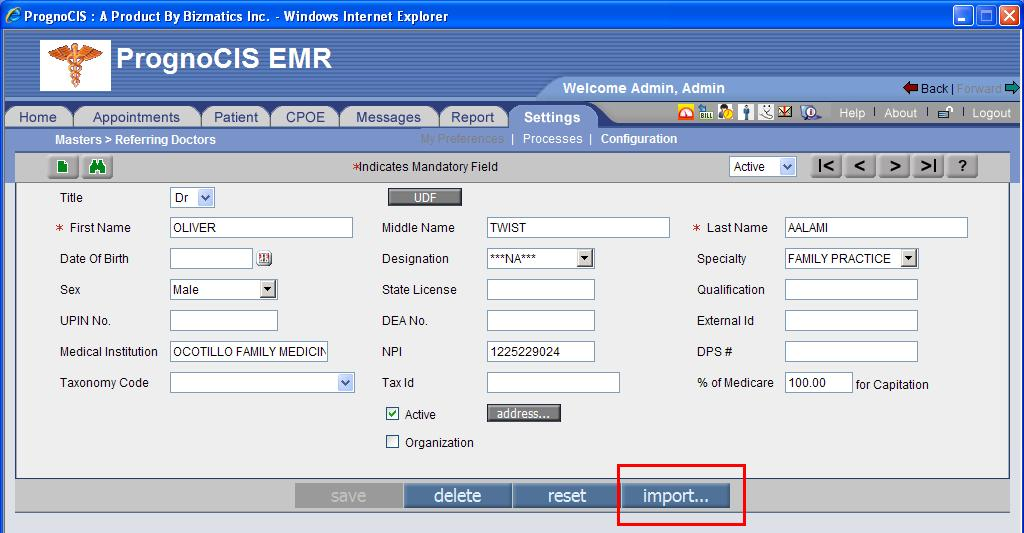Click the standing person icon
The image size is (1024, 533).
coord(745,112)
